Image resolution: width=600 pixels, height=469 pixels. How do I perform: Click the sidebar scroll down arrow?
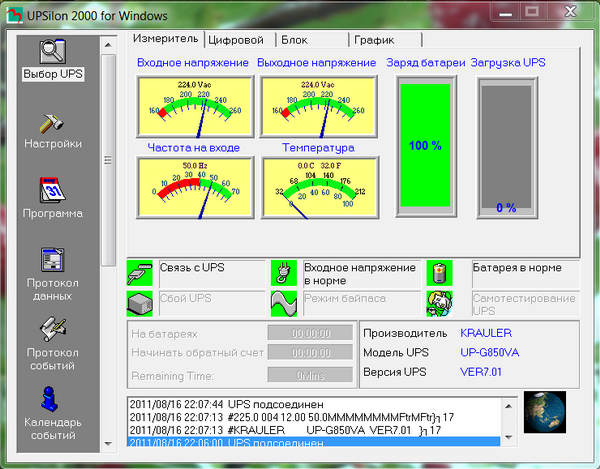(108, 444)
